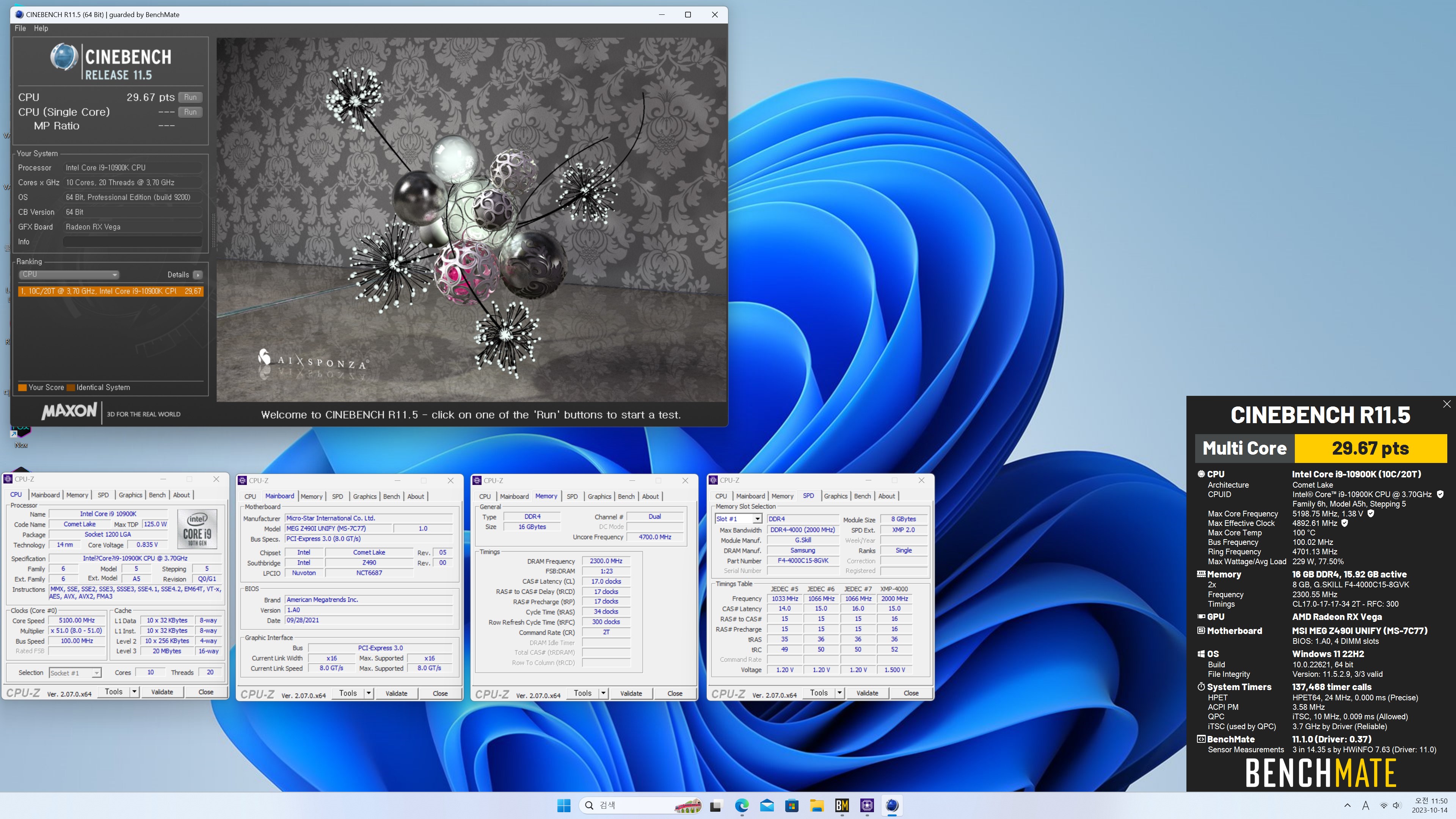This screenshot has height=819, width=1456.
Task: Click the Cinebench sphere logo in header
Action: click(64, 58)
